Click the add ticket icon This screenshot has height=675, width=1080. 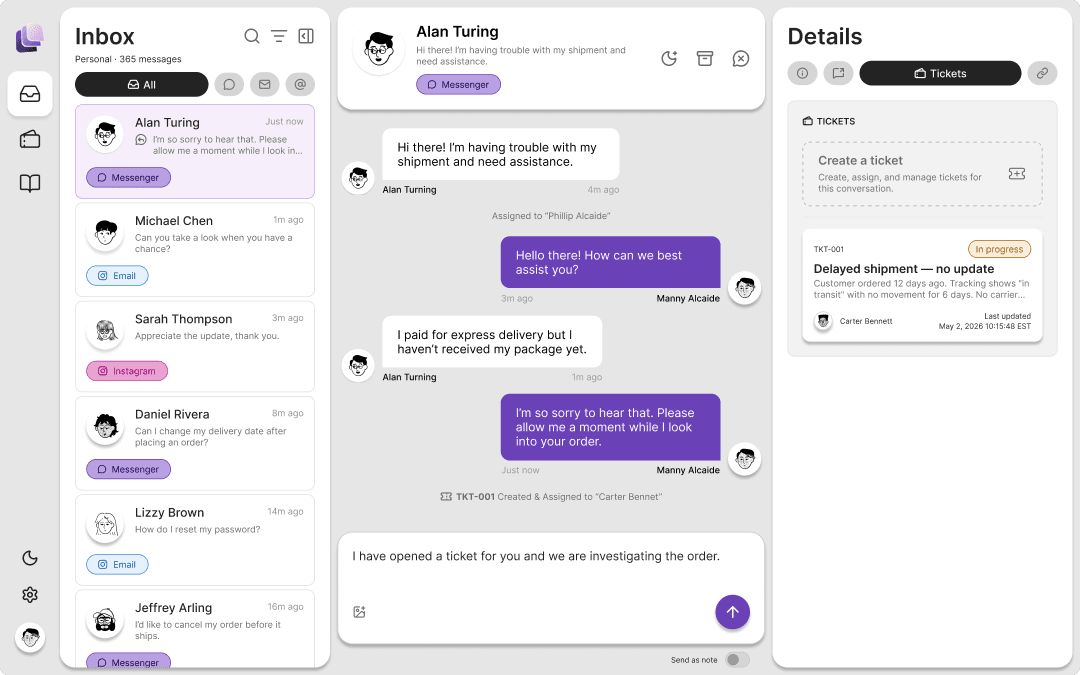click(x=1017, y=174)
